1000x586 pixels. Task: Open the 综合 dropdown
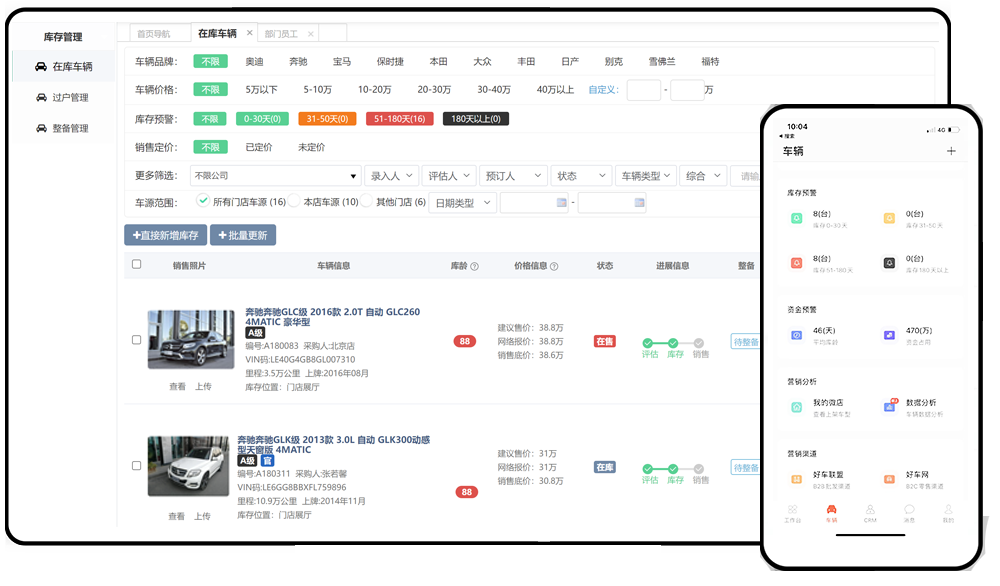point(703,175)
